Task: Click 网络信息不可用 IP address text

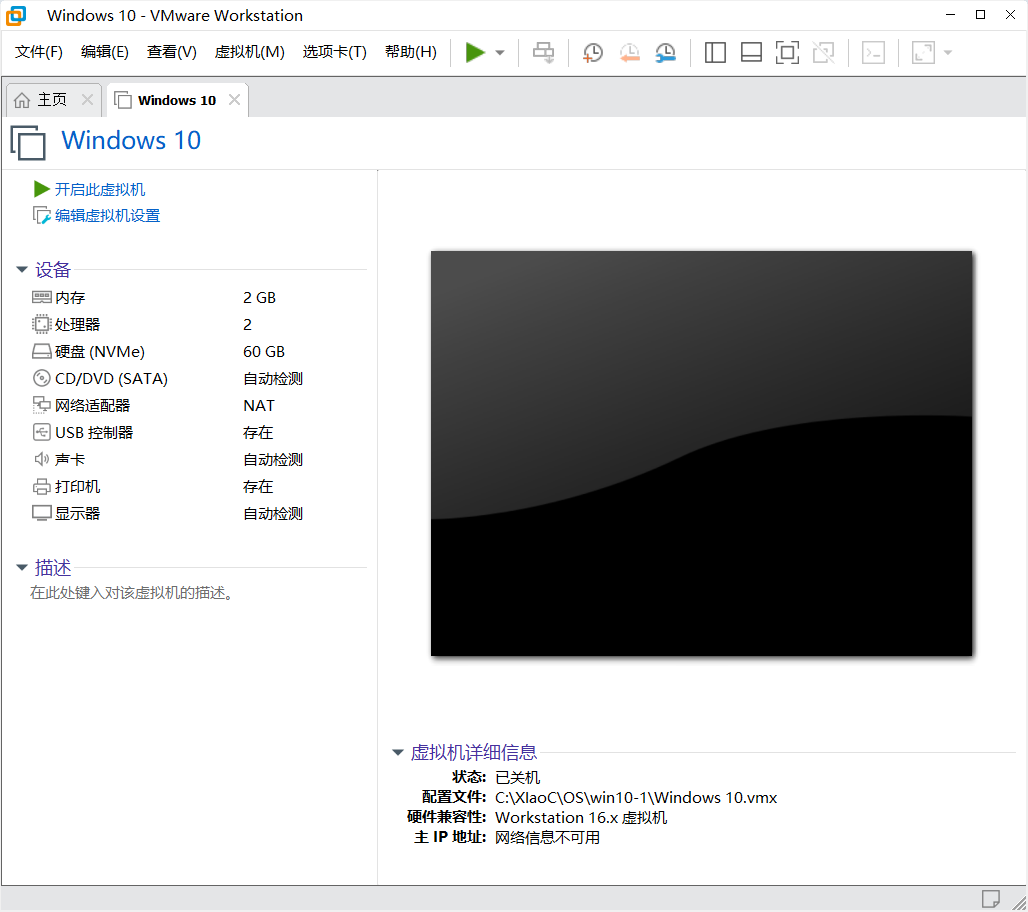Action: click(547, 837)
